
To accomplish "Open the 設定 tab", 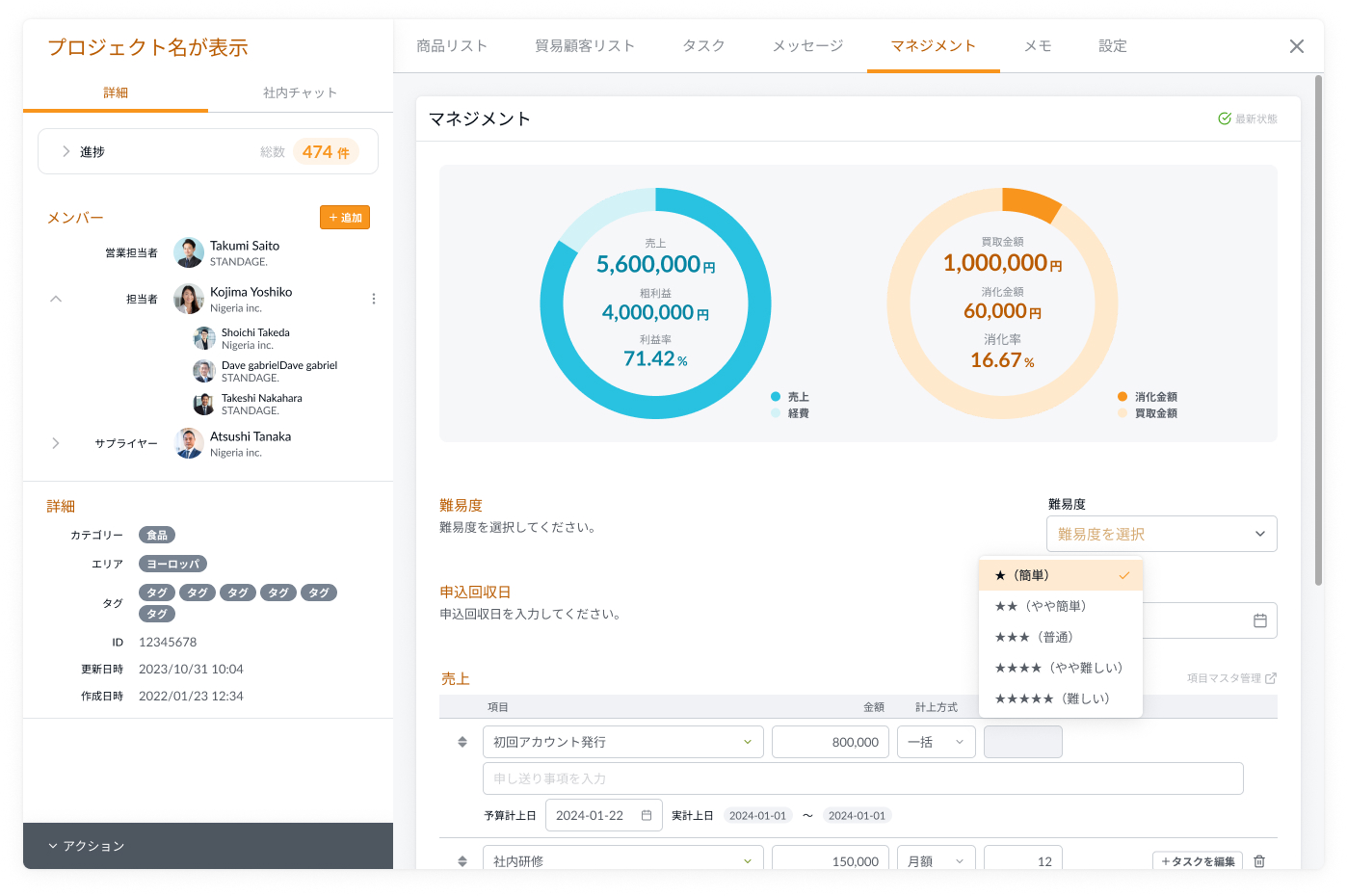I will tap(1113, 46).
